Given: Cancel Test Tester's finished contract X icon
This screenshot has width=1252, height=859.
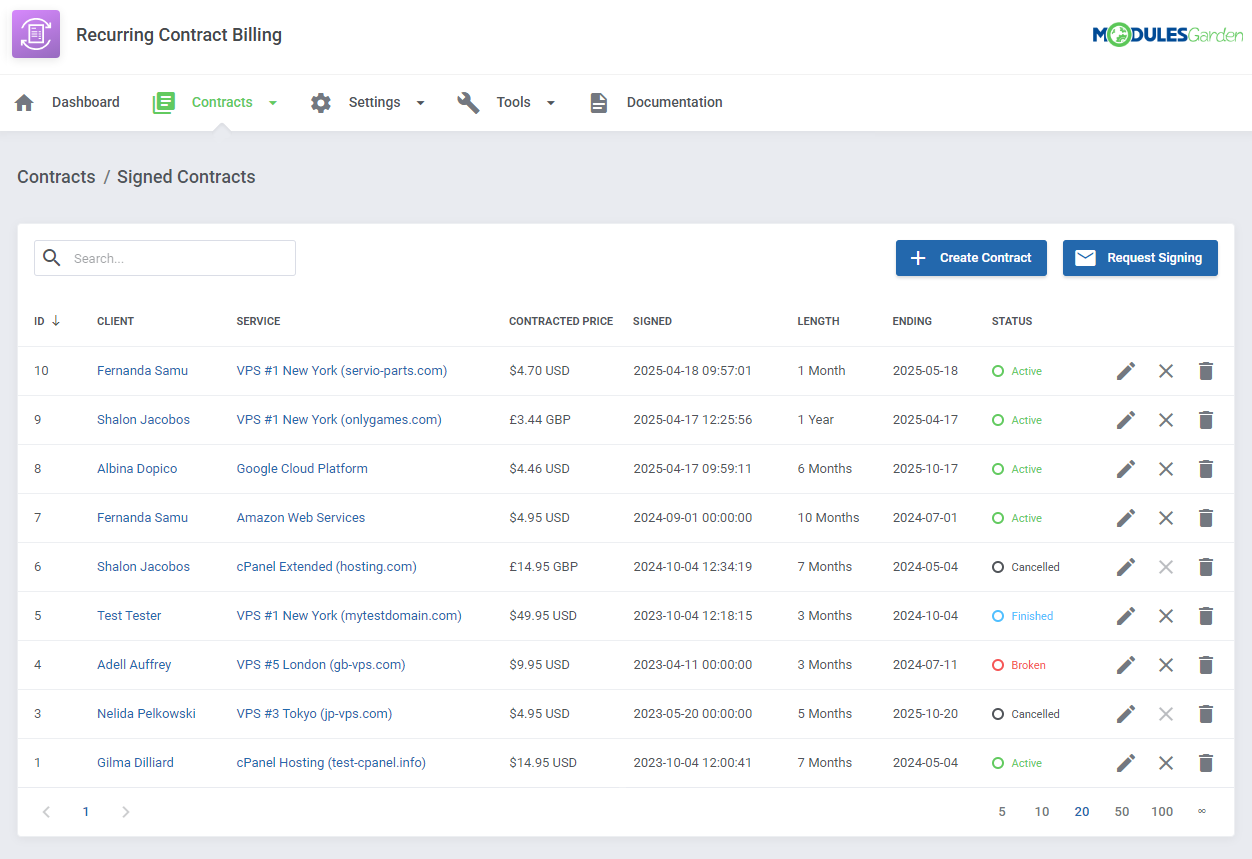Looking at the screenshot, I should (x=1166, y=616).
